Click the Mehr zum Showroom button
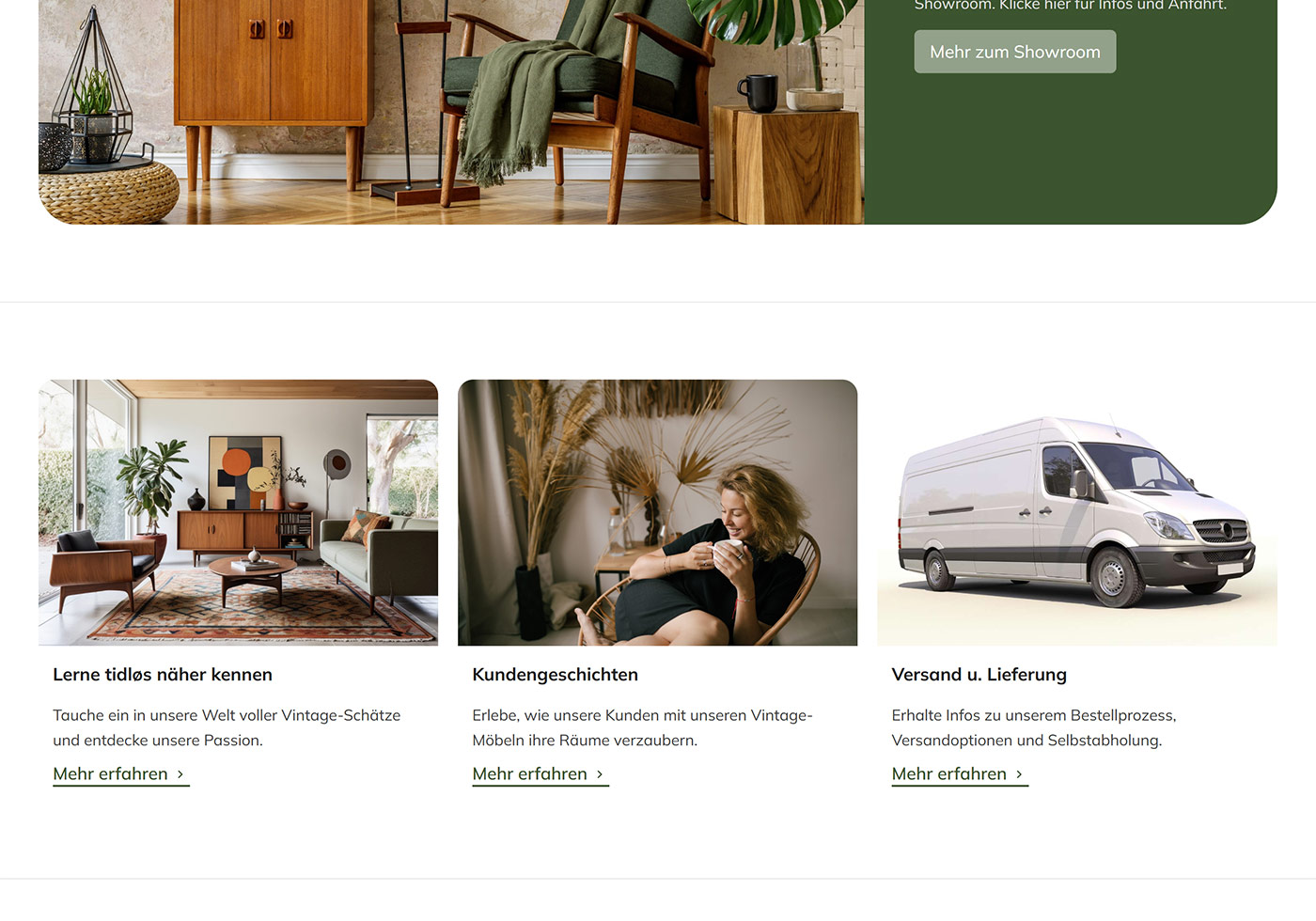 [x=1014, y=52]
